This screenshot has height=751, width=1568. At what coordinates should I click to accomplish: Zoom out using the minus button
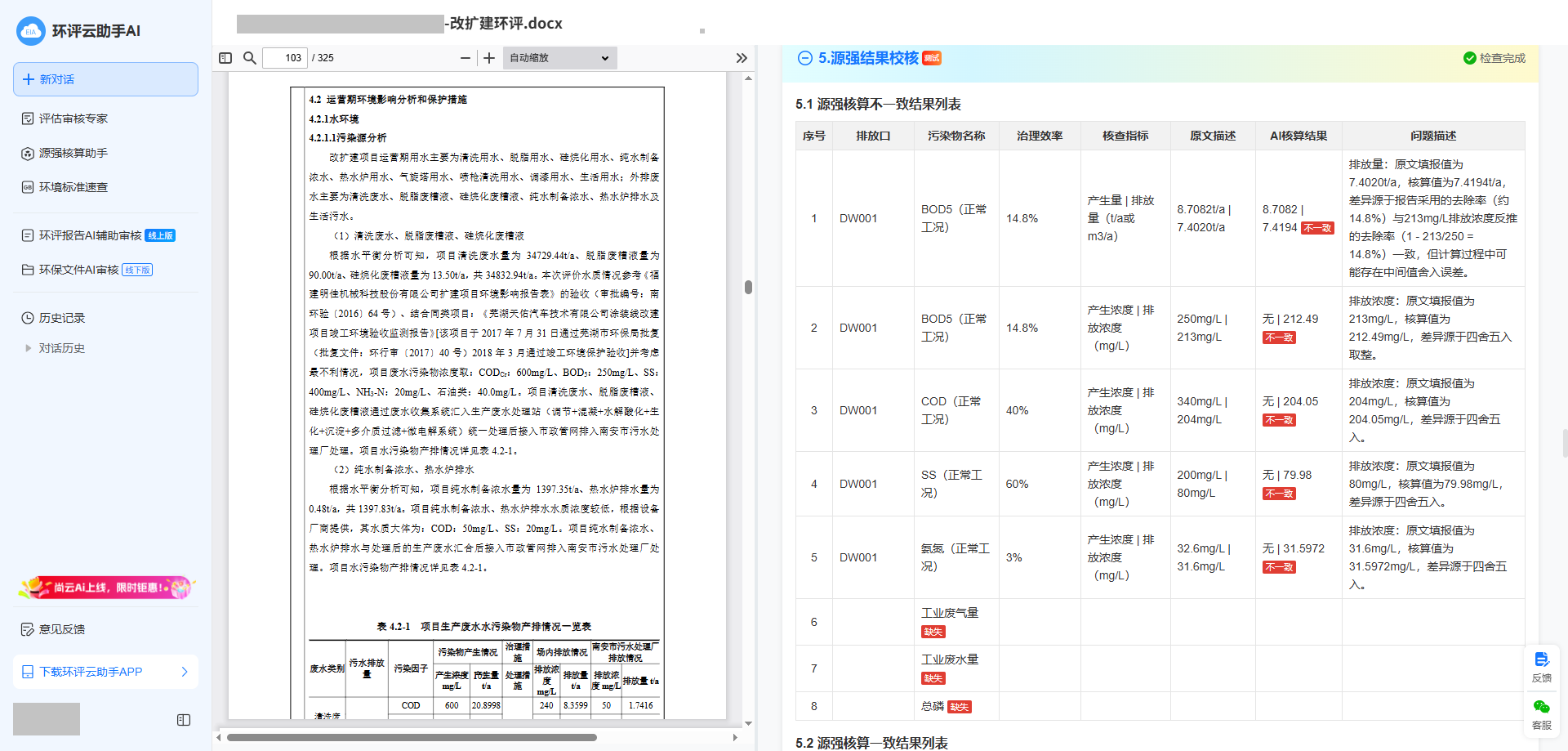pyautogui.click(x=465, y=58)
